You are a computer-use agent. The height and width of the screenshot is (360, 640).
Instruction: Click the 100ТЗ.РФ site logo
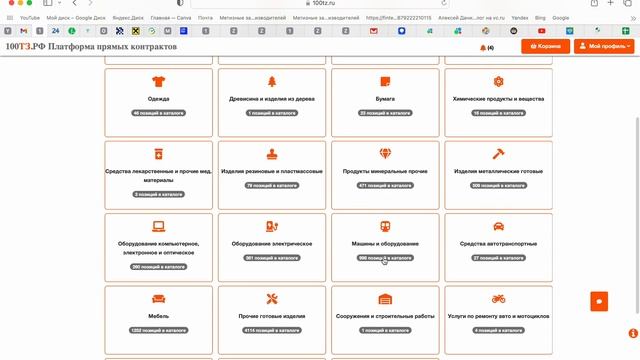coord(91,47)
